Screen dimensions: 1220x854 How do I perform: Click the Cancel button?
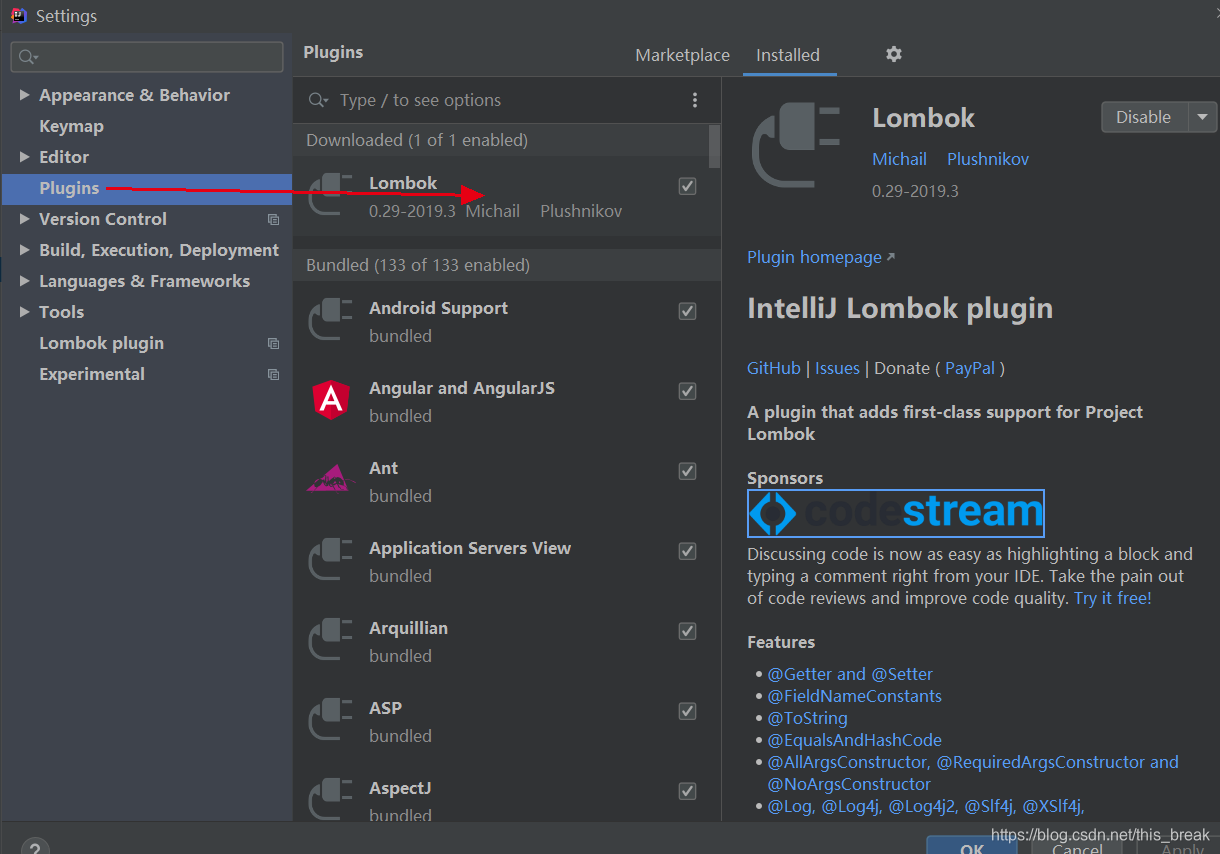pyautogui.click(x=1078, y=846)
